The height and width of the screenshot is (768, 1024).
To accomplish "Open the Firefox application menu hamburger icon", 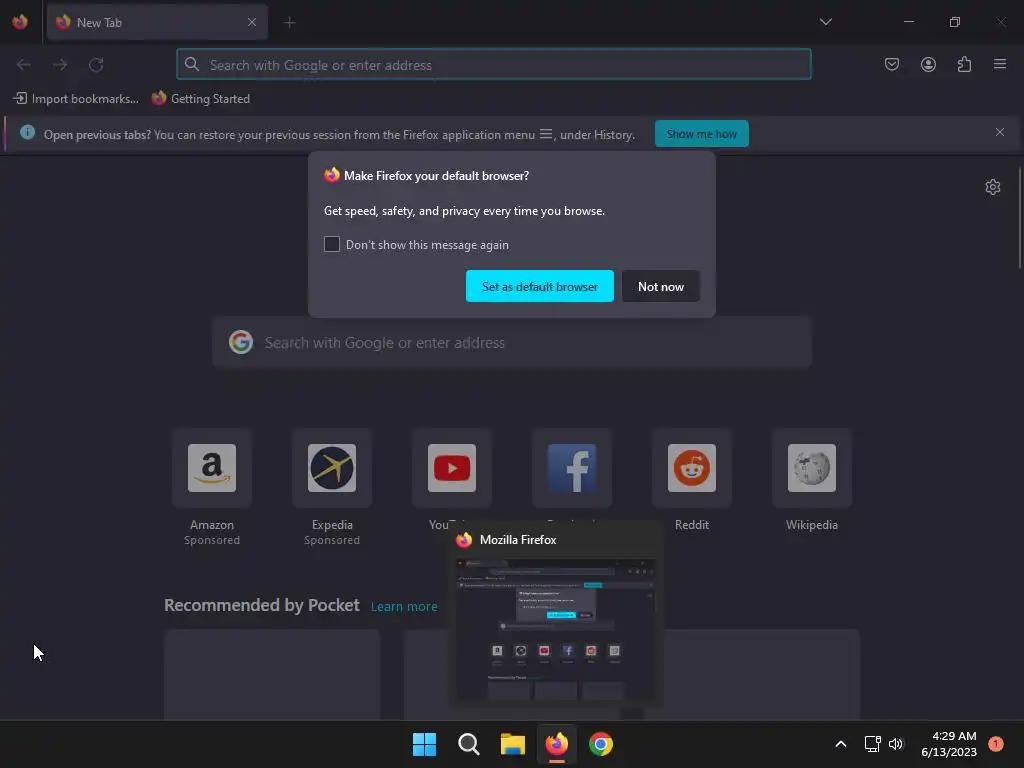I will (x=999, y=64).
